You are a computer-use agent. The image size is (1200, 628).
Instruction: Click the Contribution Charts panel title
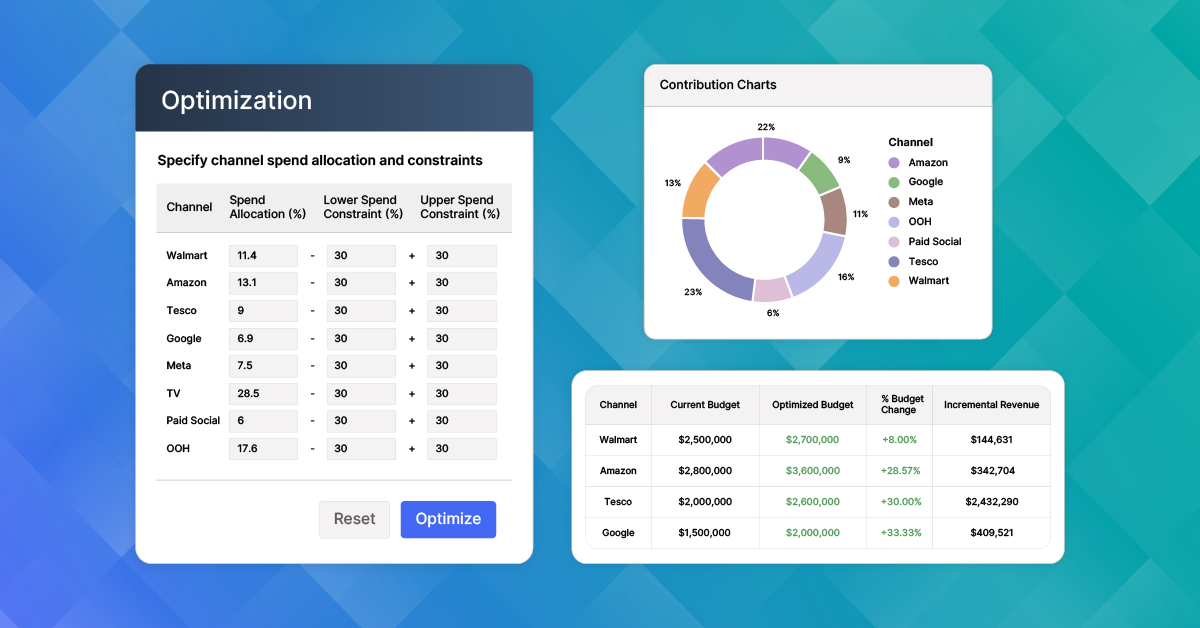click(x=718, y=85)
